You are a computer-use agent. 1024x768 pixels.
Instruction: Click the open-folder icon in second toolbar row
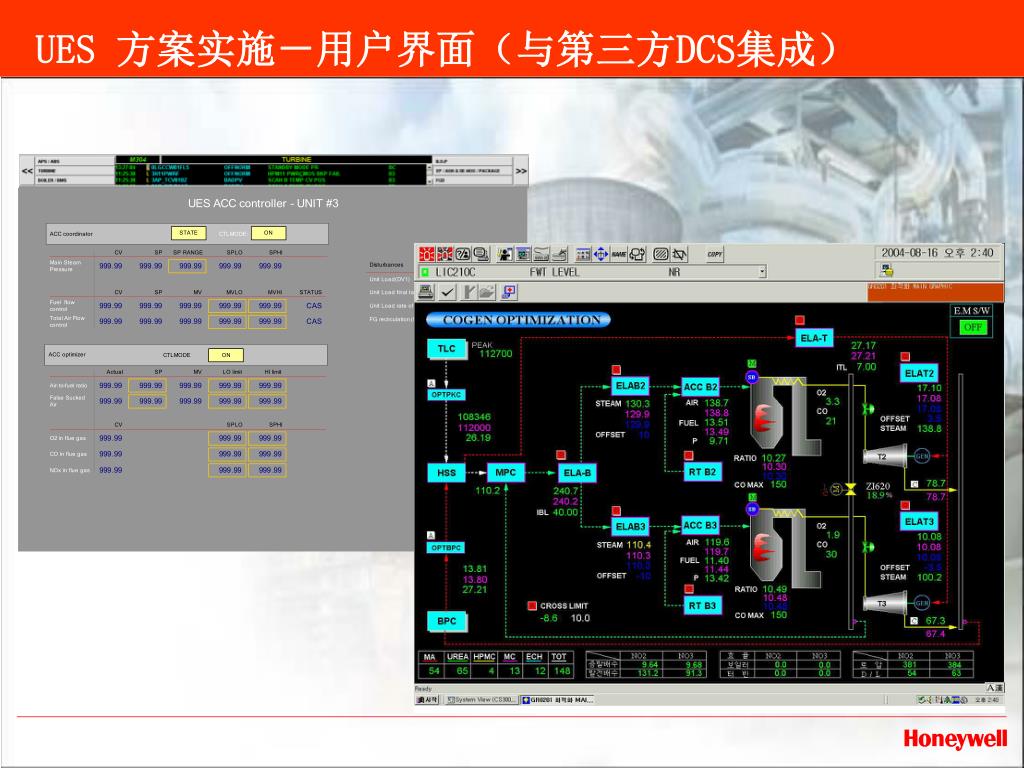[487, 291]
